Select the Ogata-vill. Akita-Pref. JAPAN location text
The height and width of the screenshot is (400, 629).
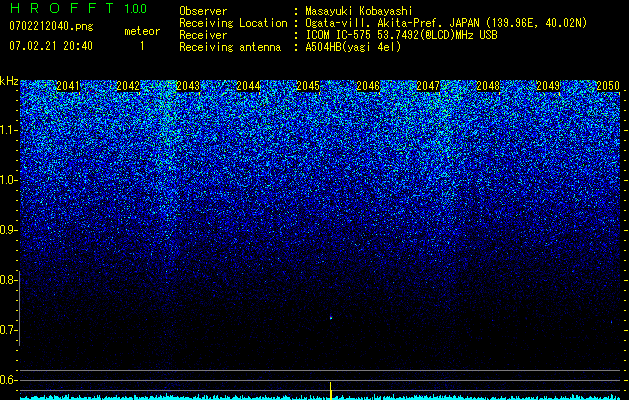click(392, 23)
